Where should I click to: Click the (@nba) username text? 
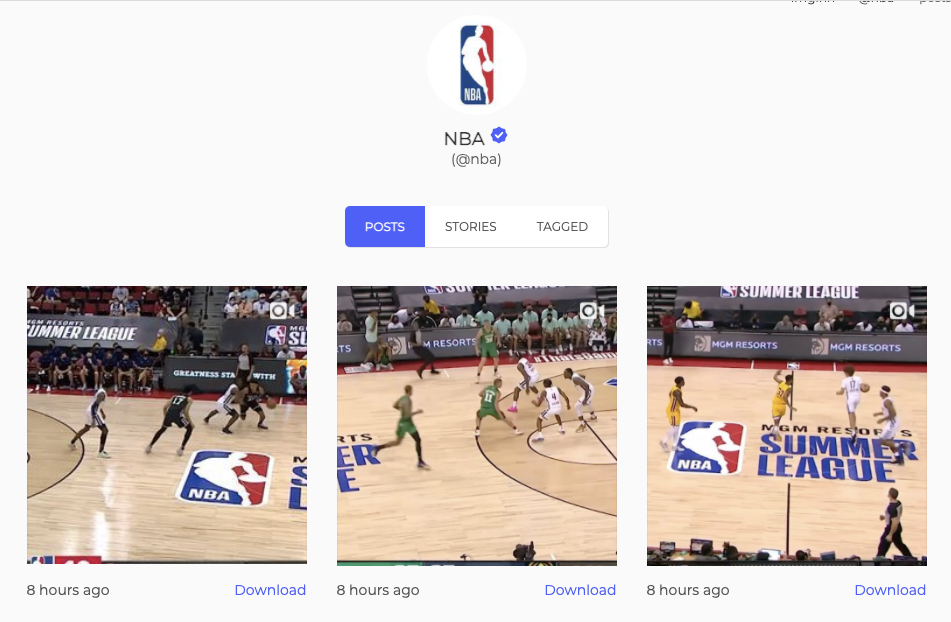476,159
